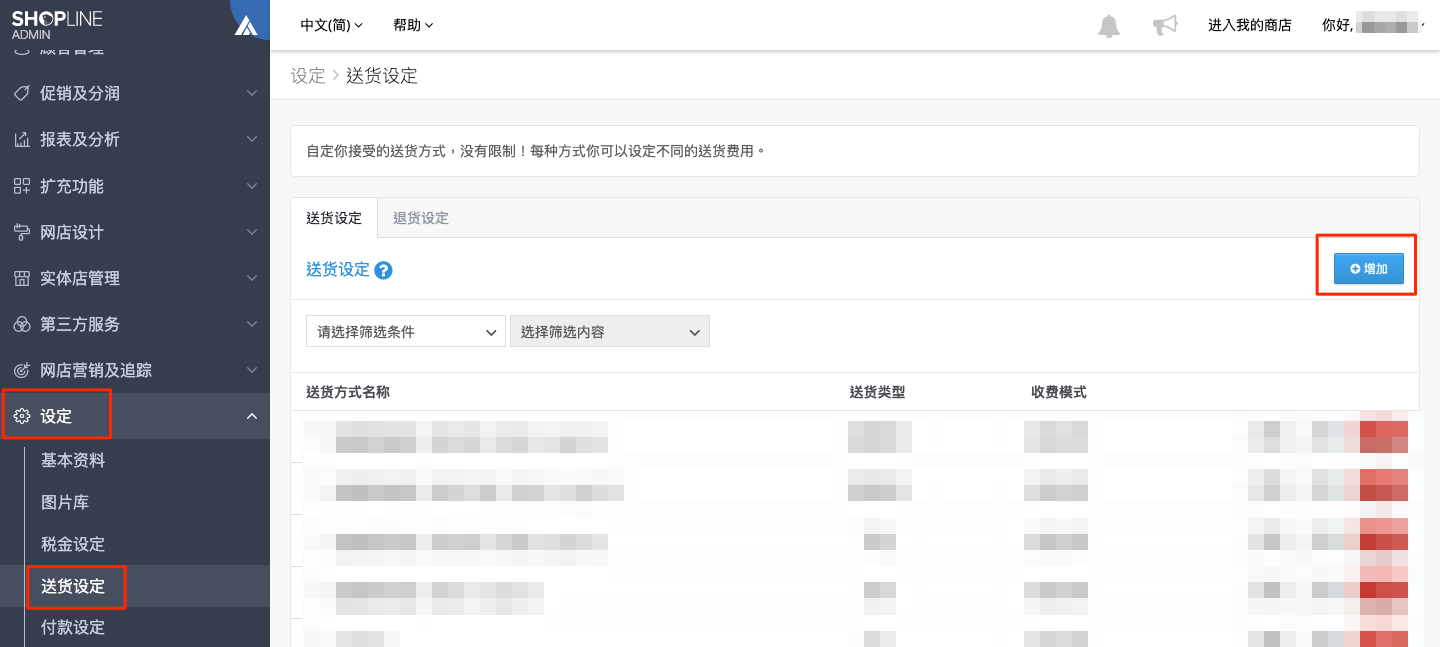Click the 送货类型 column header
1440x647 pixels.
[877, 392]
